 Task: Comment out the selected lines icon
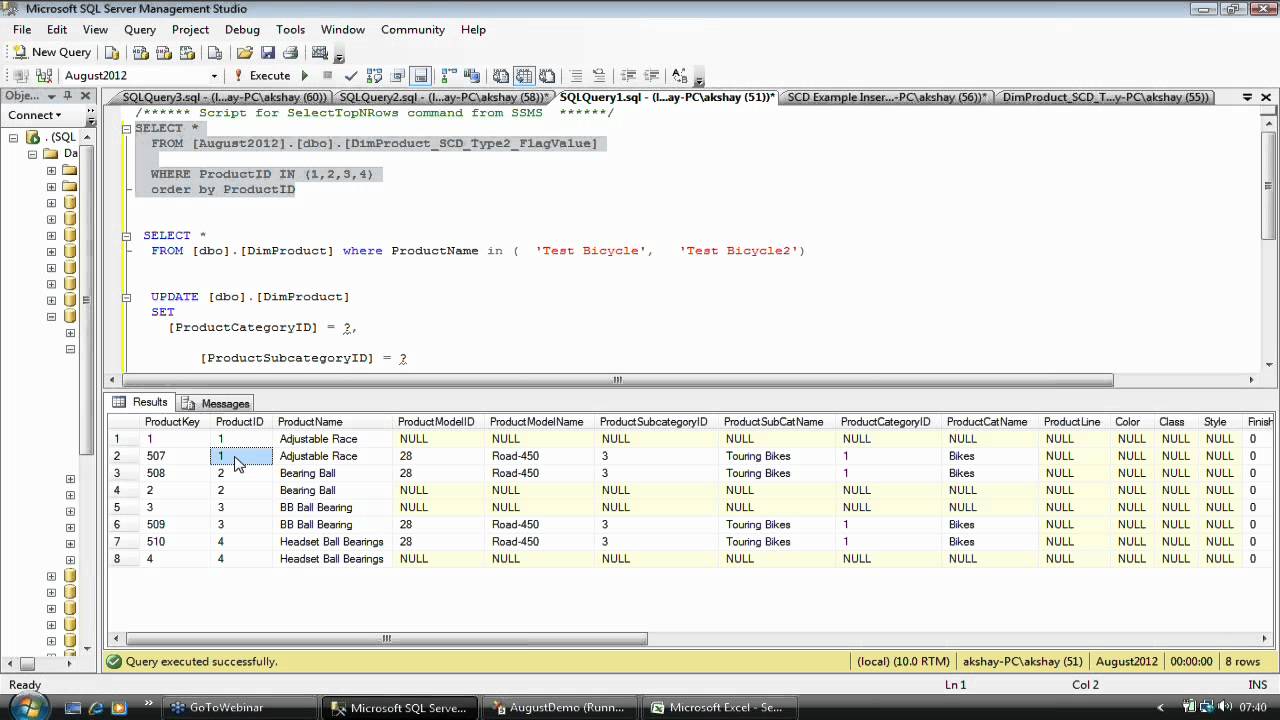pyautogui.click(x=576, y=75)
